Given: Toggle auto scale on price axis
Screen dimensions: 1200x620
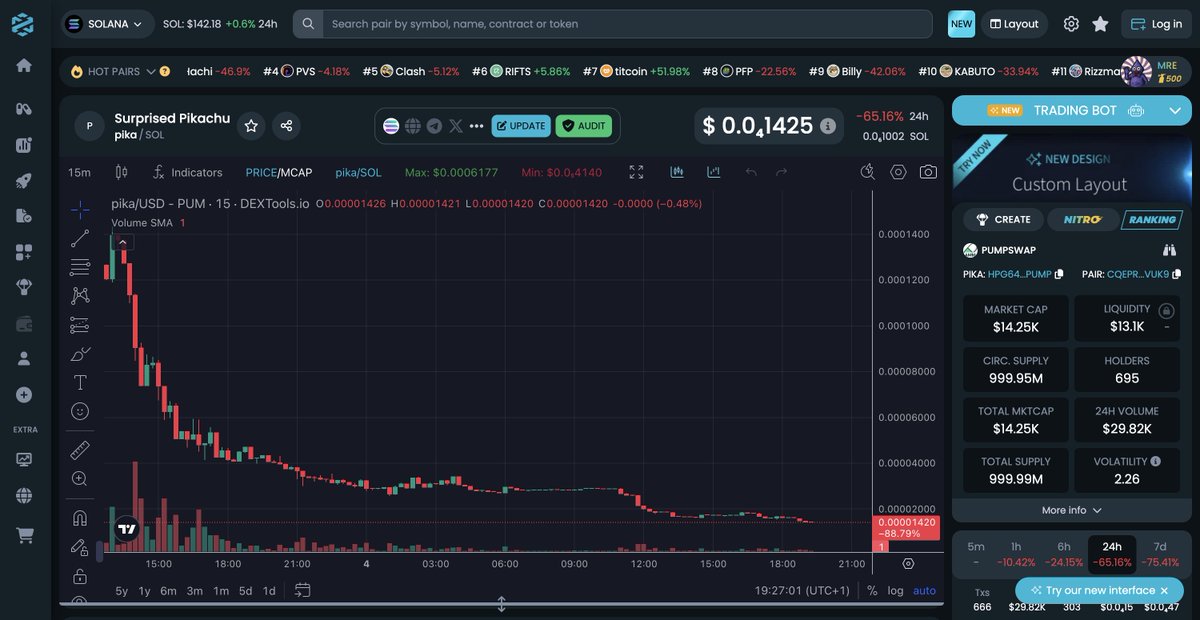Looking at the screenshot, I should tap(925, 590).
